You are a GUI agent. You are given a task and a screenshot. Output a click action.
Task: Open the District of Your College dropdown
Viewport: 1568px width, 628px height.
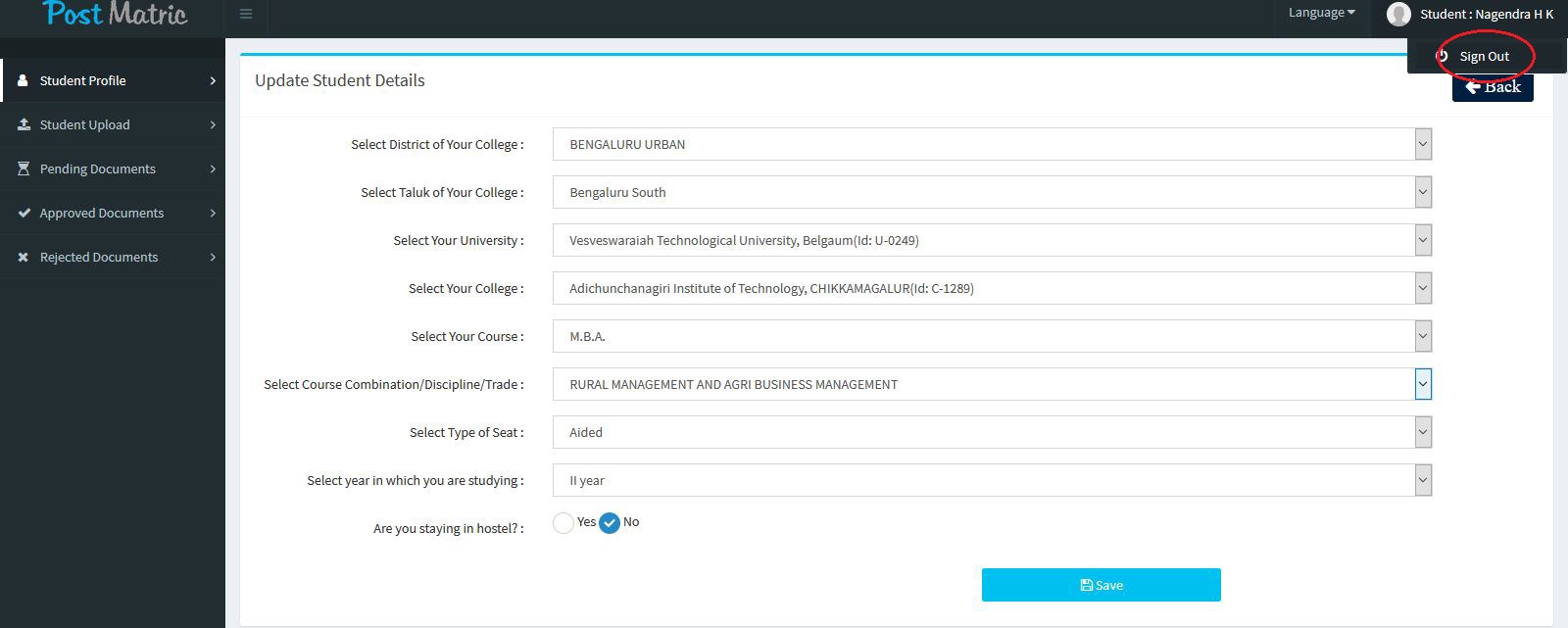click(992, 144)
